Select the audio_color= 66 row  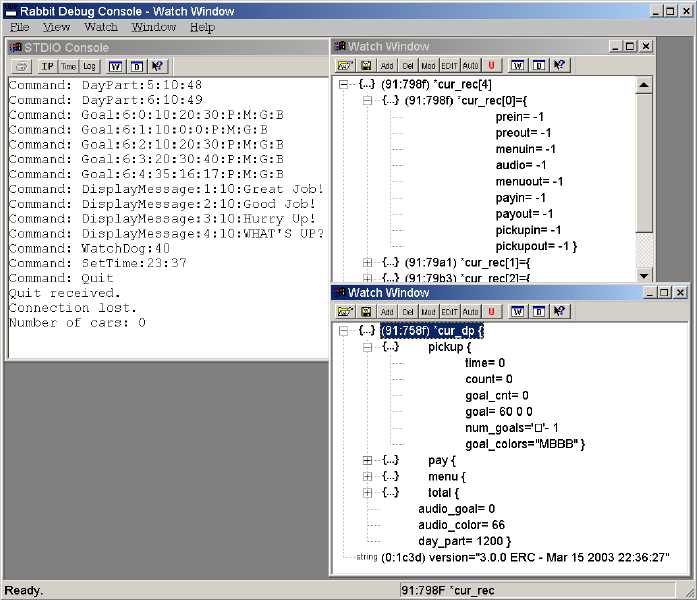(x=461, y=525)
